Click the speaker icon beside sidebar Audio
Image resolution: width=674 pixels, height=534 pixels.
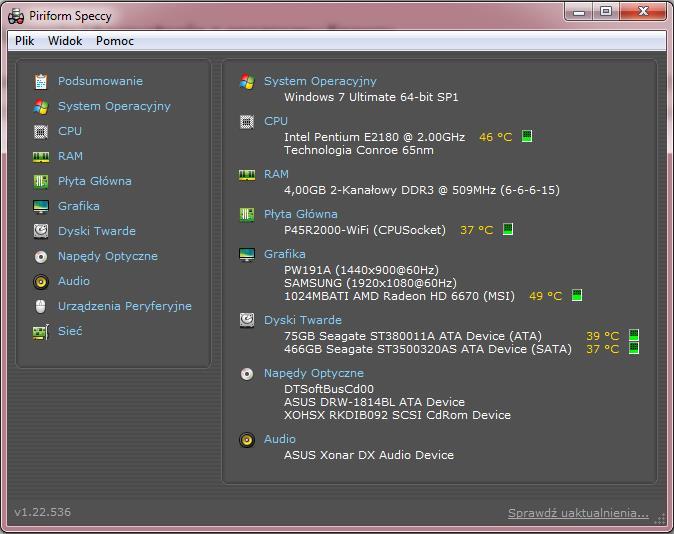(x=41, y=282)
